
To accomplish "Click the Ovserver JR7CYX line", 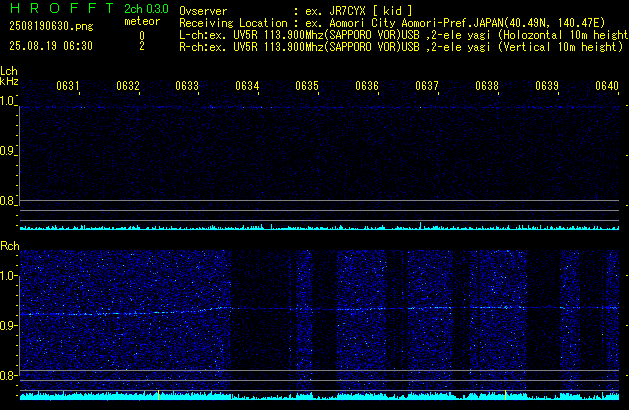I will [x=296, y=11].
